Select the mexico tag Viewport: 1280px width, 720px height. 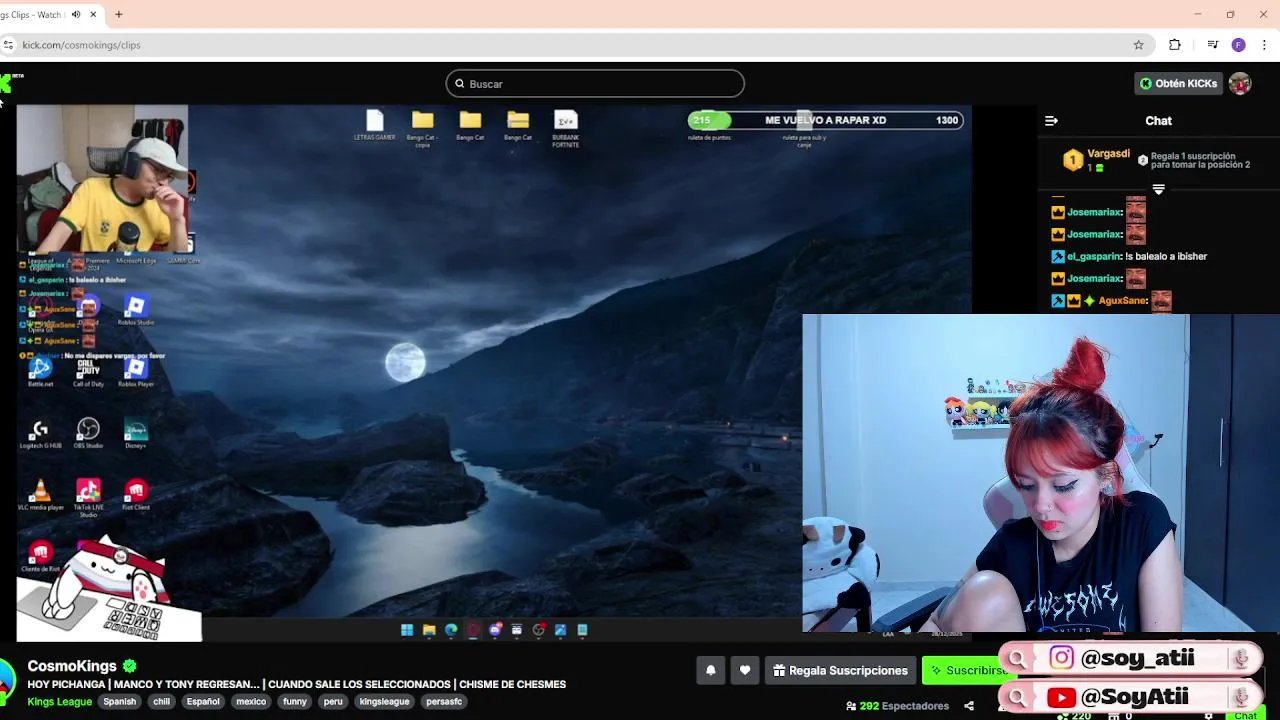tap(251, 701)
